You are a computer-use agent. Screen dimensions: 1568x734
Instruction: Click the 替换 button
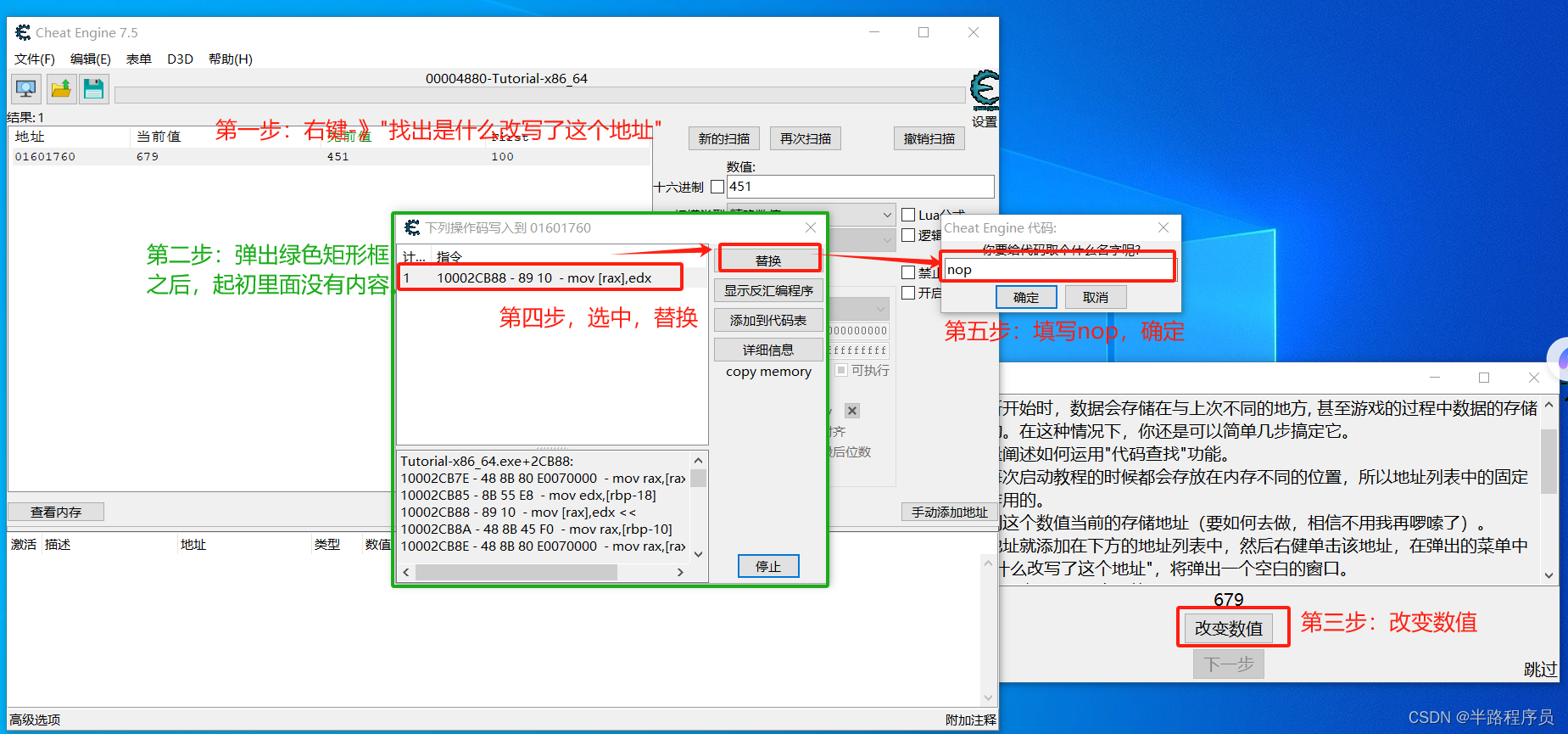click(769, 261)
